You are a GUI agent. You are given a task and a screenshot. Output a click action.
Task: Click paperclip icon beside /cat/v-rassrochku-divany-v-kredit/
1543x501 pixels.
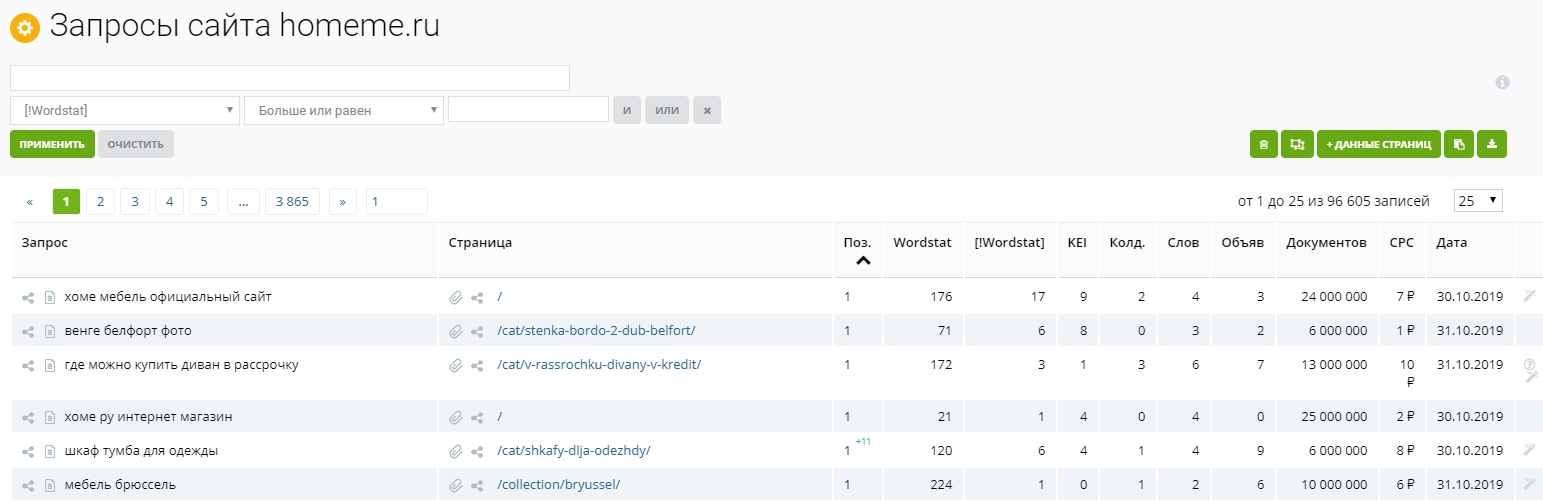click(456, 365)
